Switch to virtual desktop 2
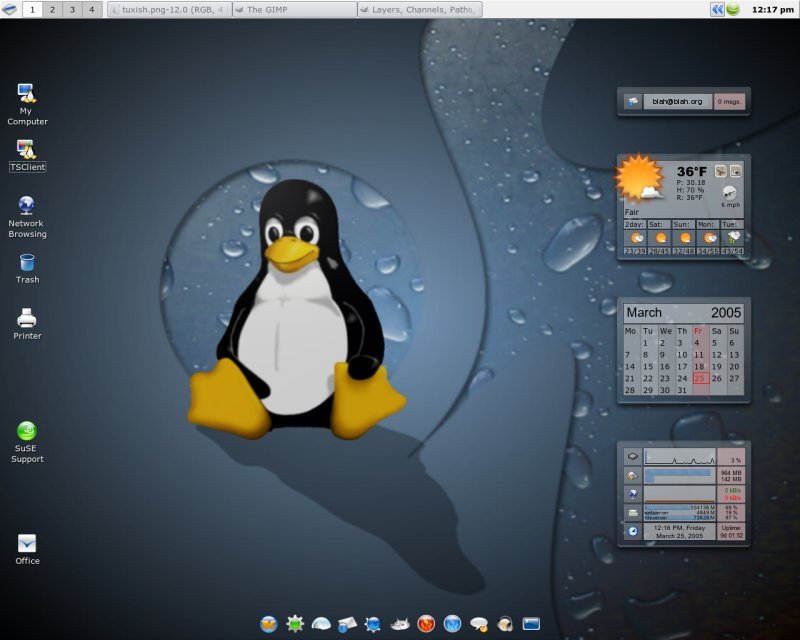 (52, 9)
